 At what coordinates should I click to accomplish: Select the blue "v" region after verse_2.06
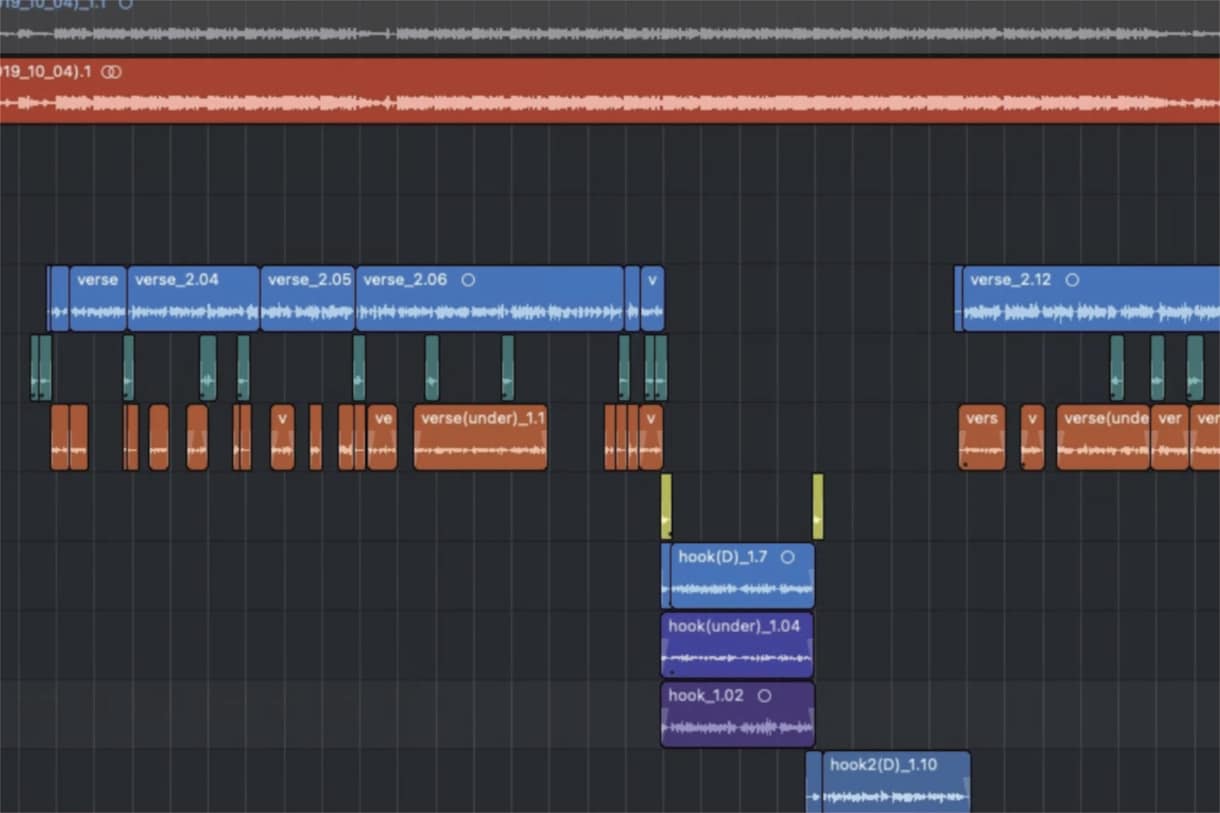tap(652, 298)
